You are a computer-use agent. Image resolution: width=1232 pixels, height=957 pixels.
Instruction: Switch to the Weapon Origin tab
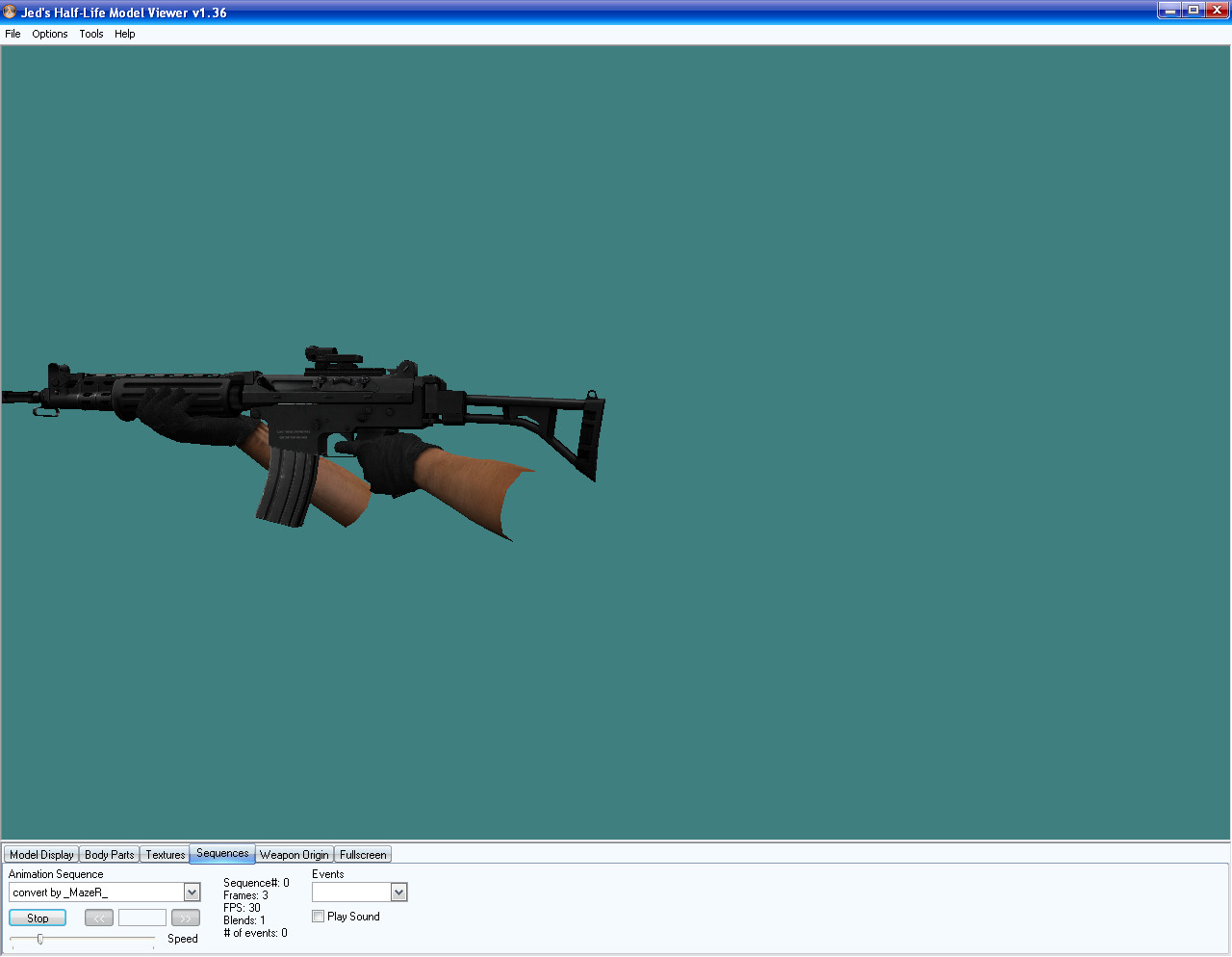[295, 855]
